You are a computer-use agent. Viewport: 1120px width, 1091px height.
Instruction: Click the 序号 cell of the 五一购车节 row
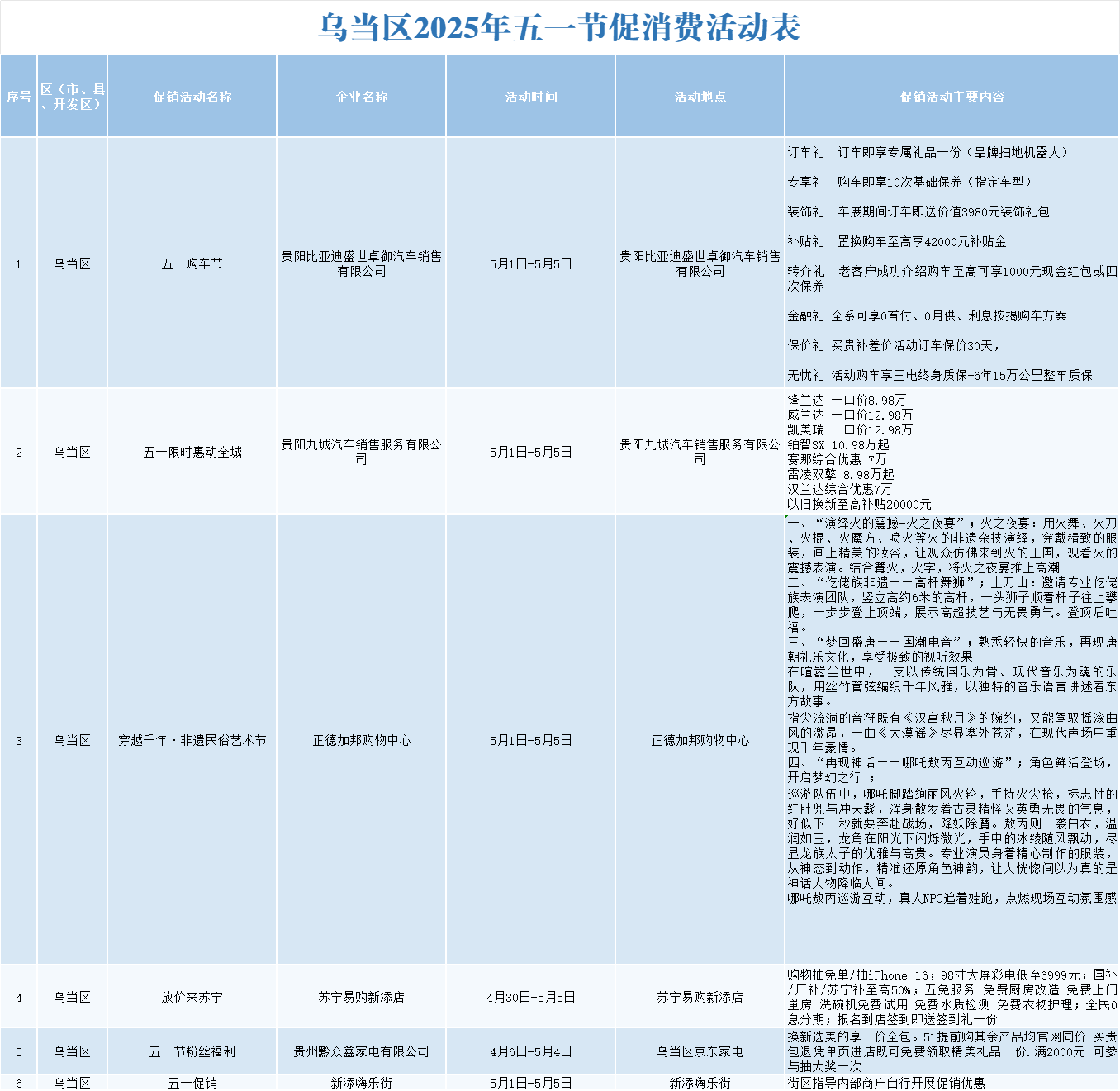click(19, 263)
